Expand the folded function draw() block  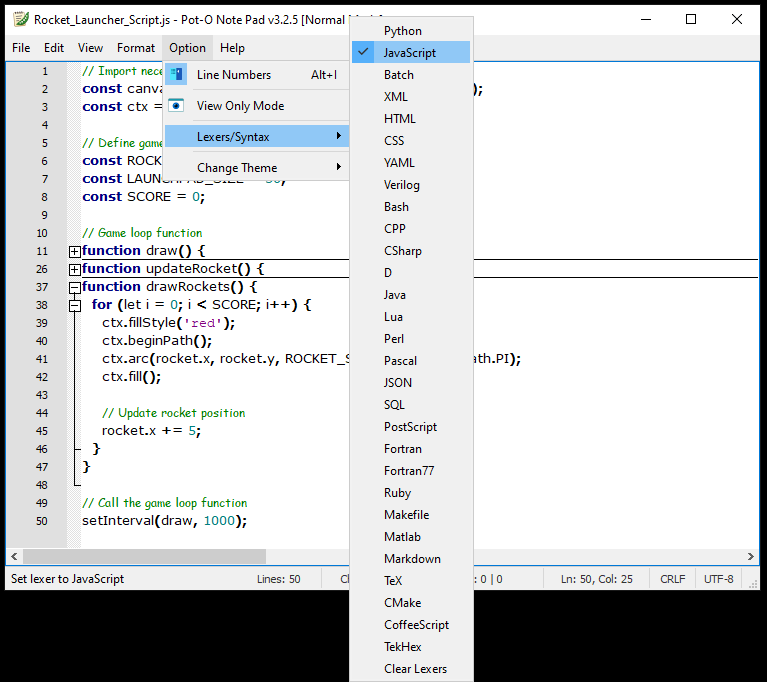(74, 251)
